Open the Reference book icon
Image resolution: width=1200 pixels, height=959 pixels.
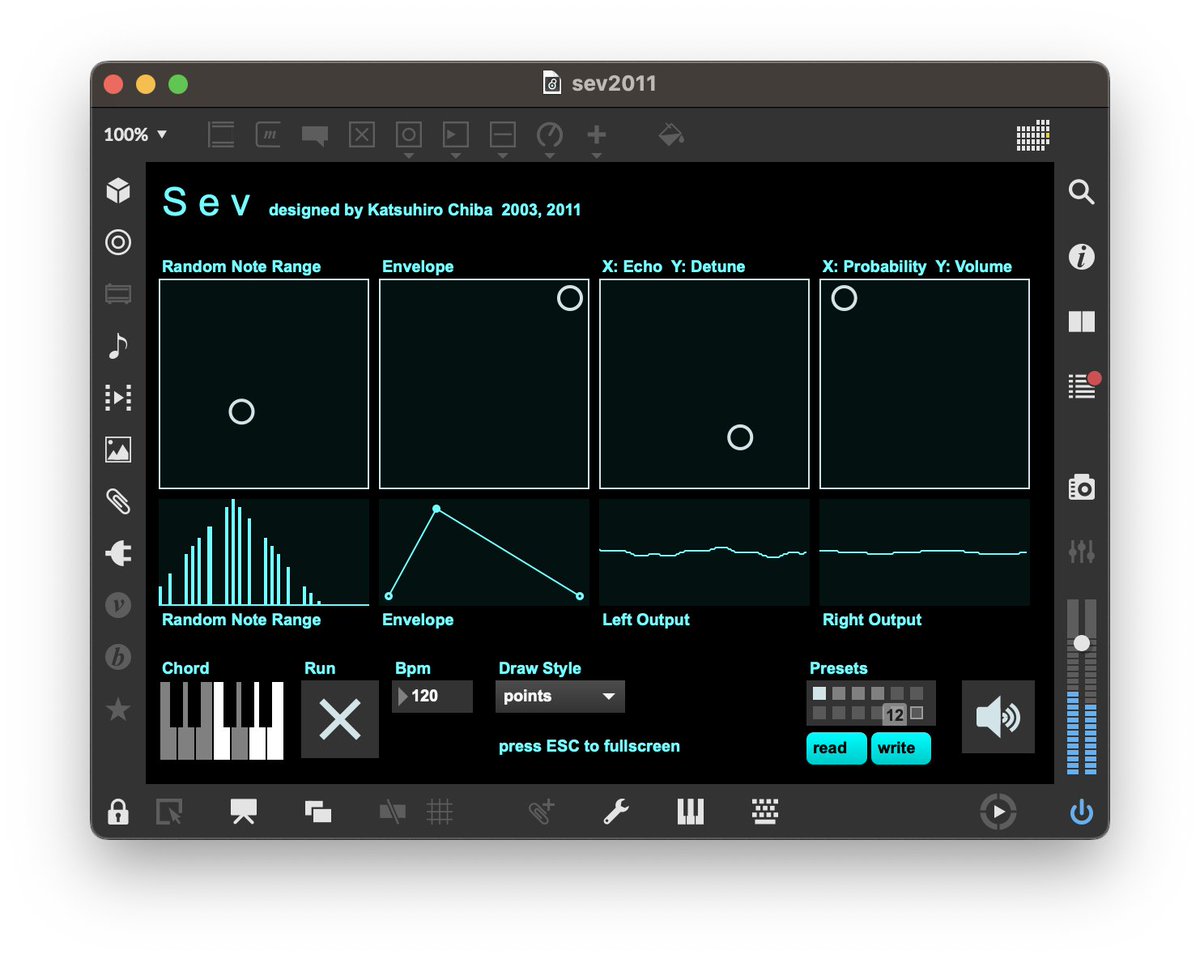tap(1081, 321)
